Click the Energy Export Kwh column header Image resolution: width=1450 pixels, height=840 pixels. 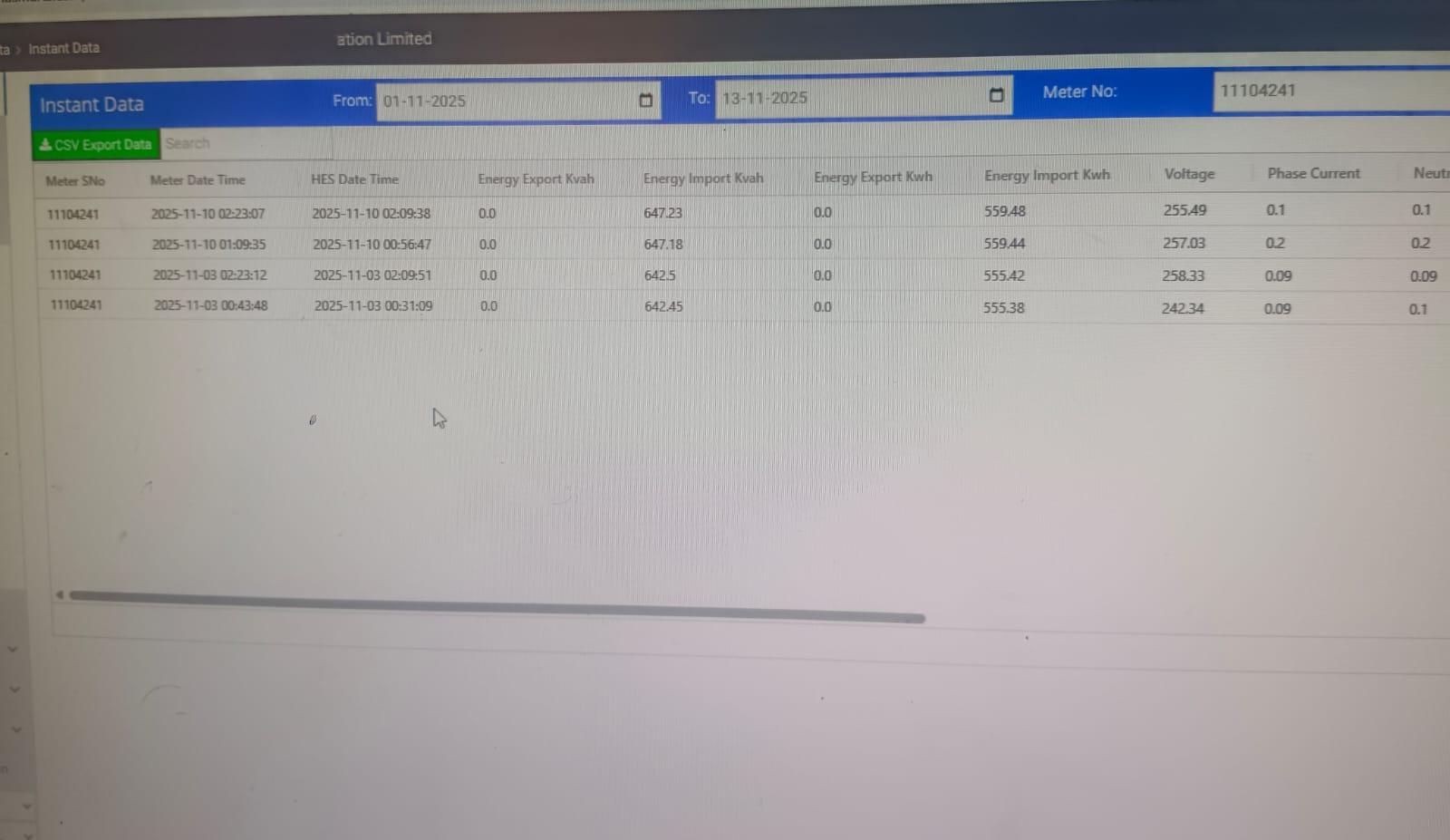tap(873, 177)
